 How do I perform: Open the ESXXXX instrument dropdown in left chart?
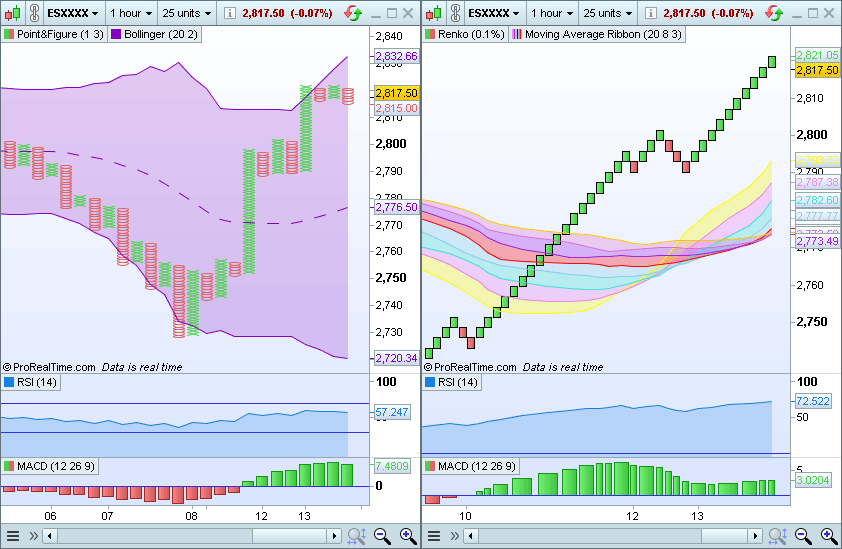point(73,13)
